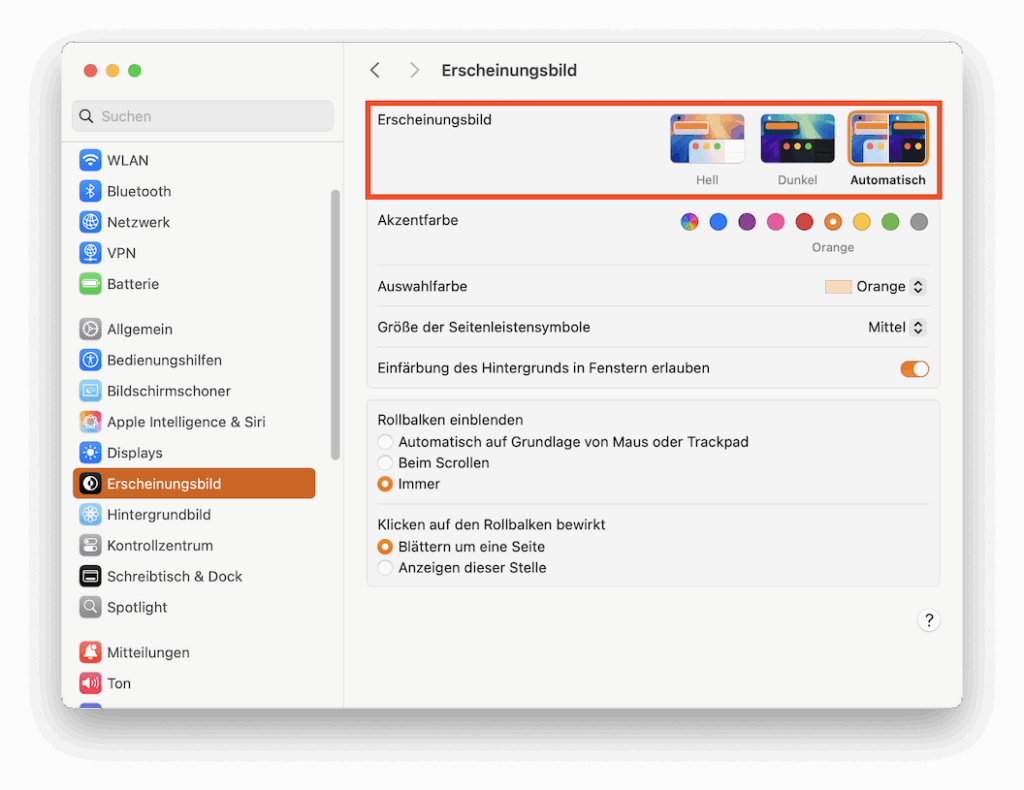Open help with the question mark button

point(929,620)
